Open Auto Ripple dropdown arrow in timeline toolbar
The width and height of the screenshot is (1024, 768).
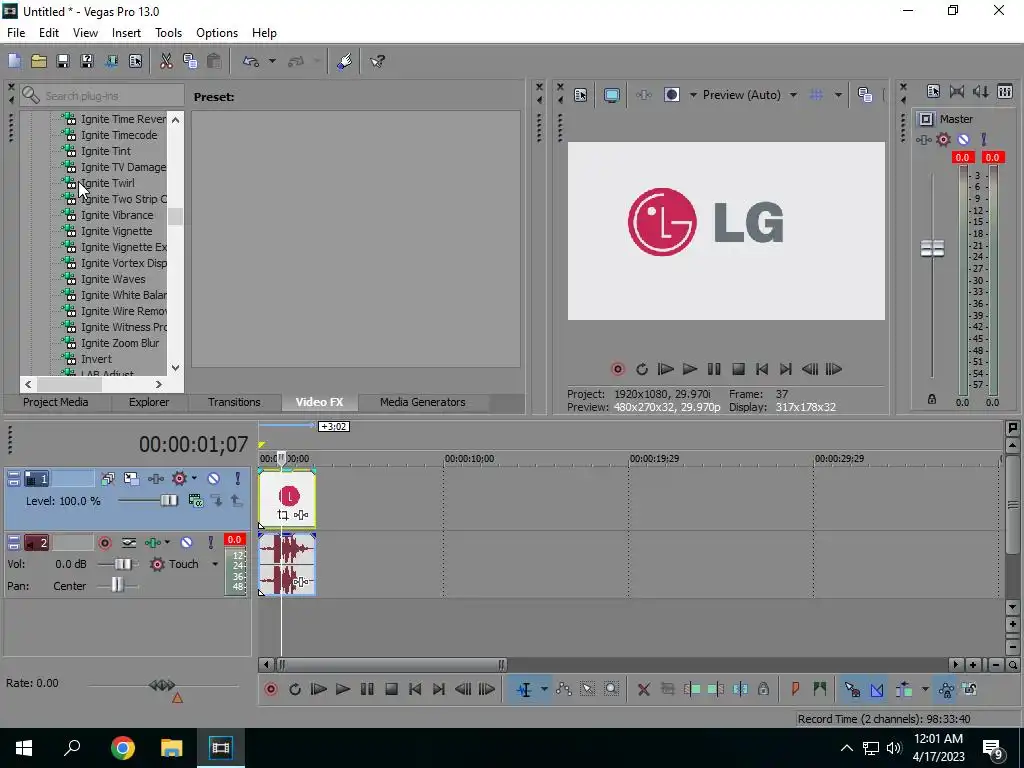coord(925,690)
